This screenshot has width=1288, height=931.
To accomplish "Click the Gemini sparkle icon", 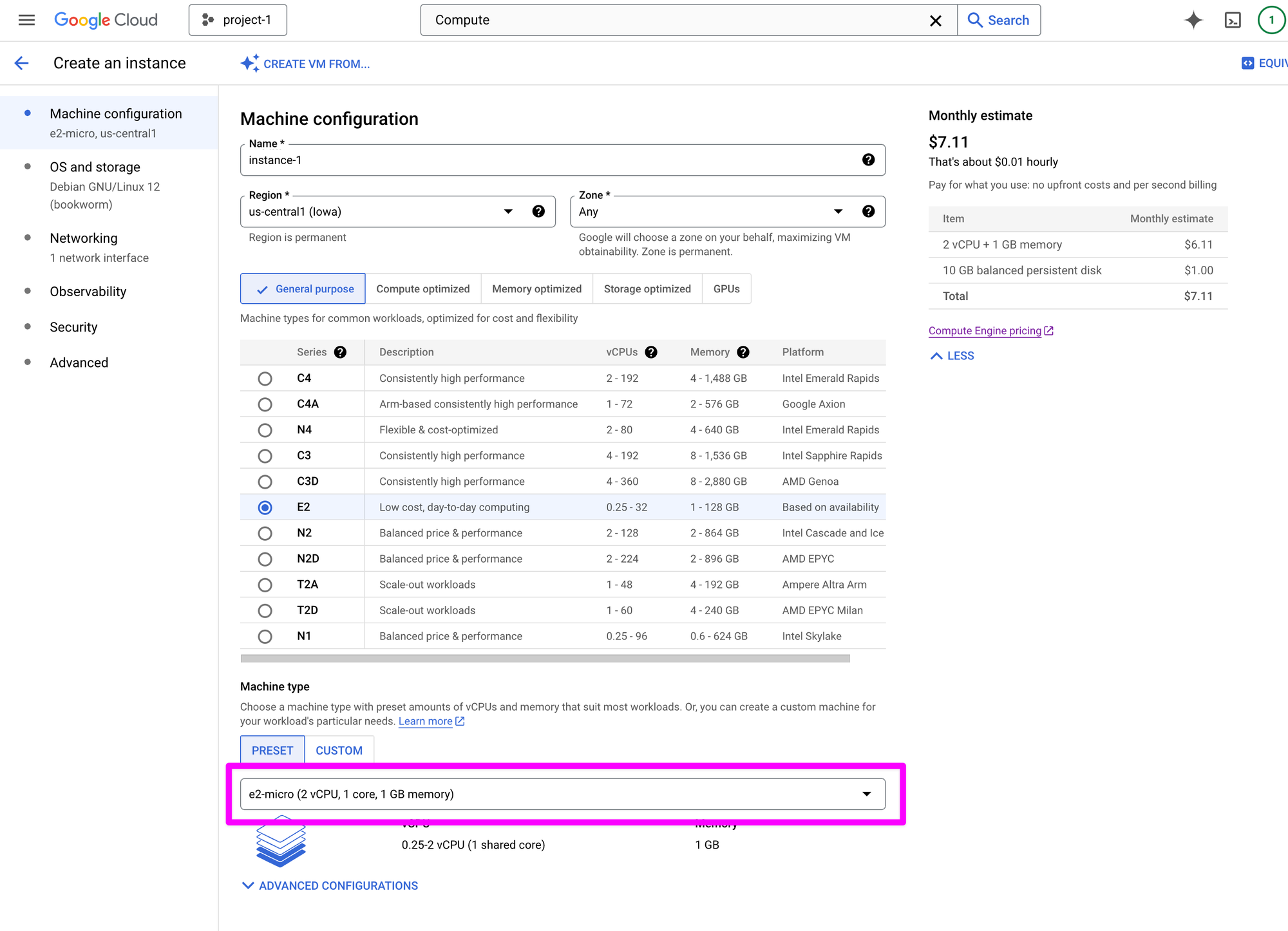I will tap(1193, 20).
